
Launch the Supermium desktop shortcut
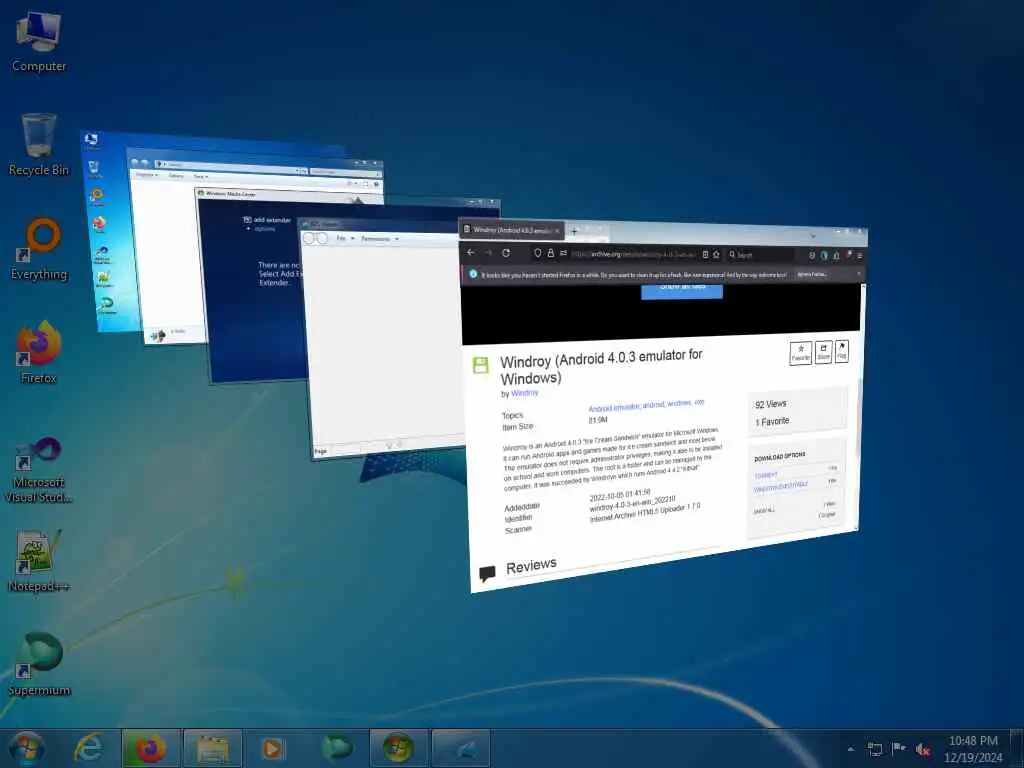(39, 665)
